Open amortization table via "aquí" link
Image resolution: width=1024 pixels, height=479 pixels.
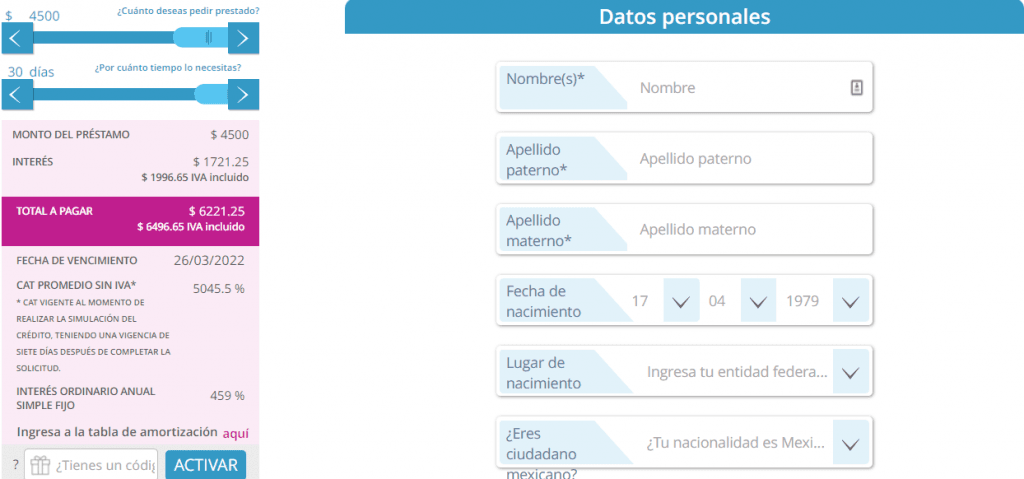coord(235,433)
